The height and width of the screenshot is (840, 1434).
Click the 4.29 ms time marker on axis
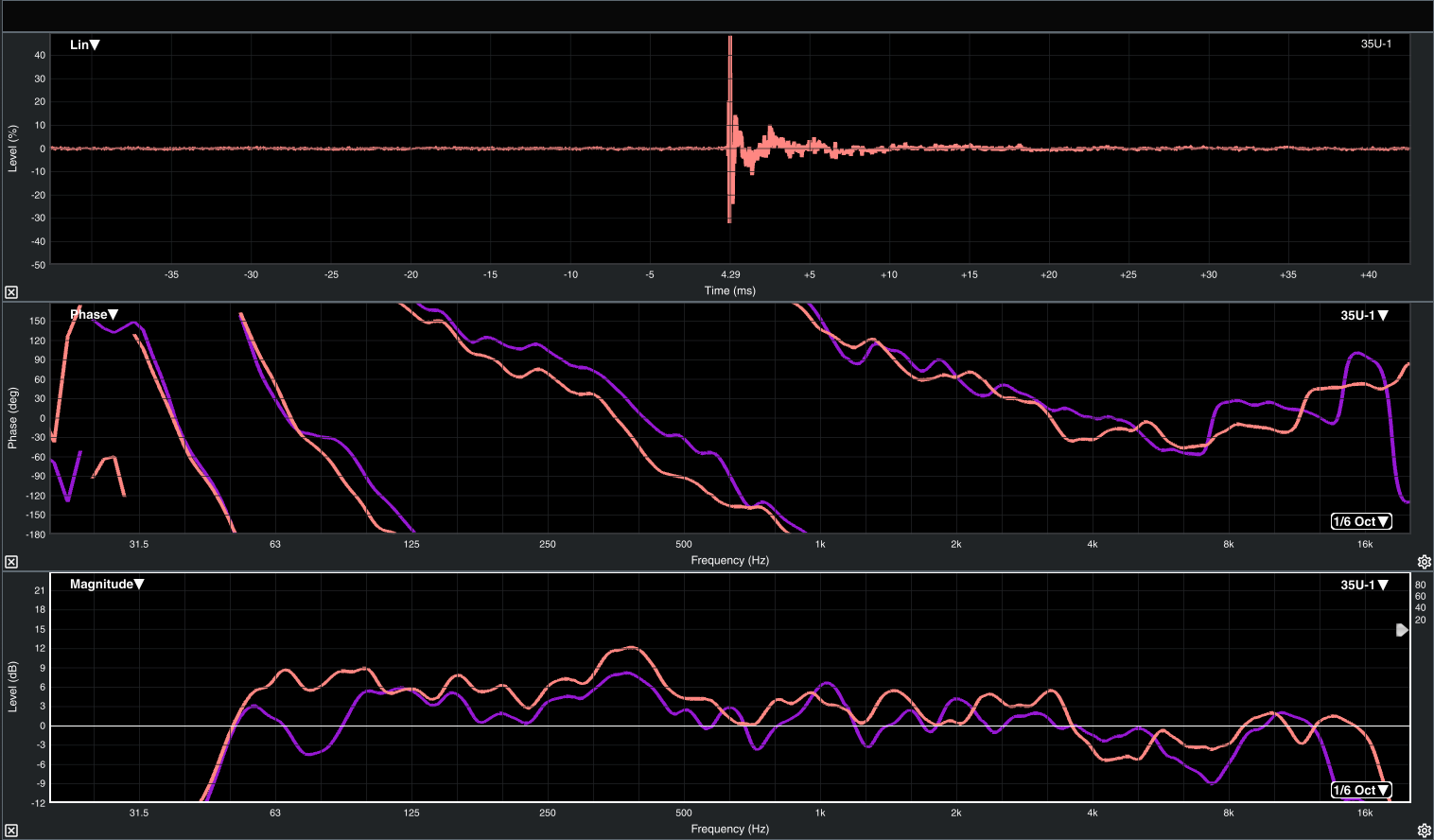point(729,274)
